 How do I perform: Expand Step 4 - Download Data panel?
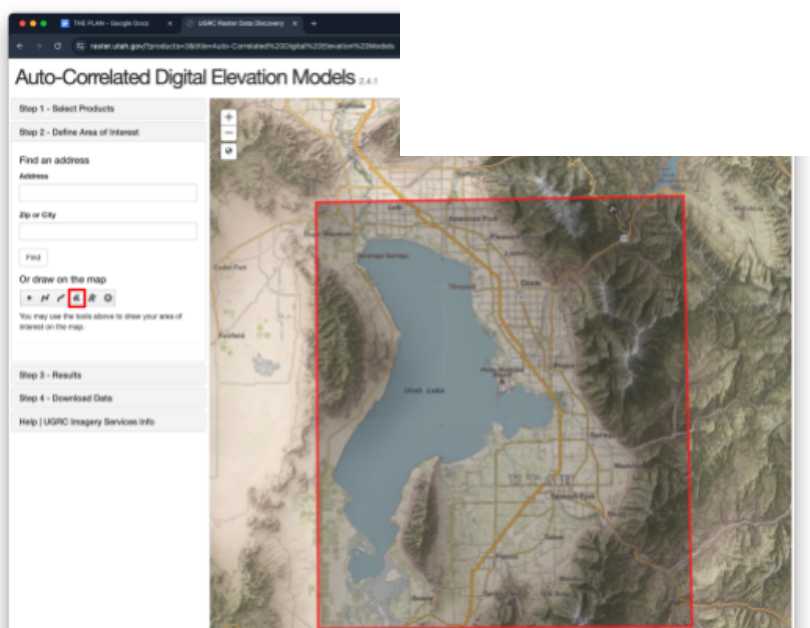pos(108,398)
